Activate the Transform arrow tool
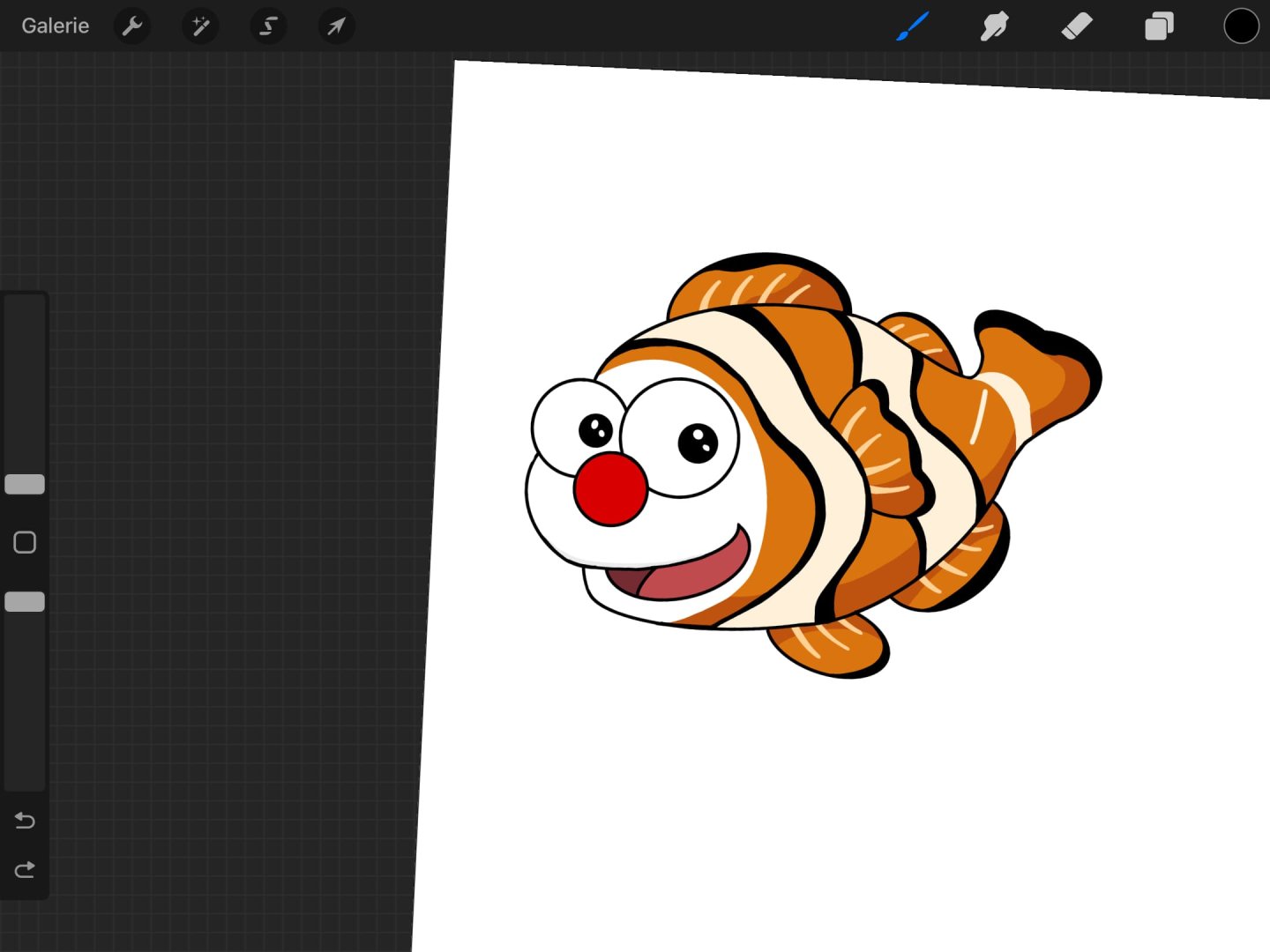 336,26
